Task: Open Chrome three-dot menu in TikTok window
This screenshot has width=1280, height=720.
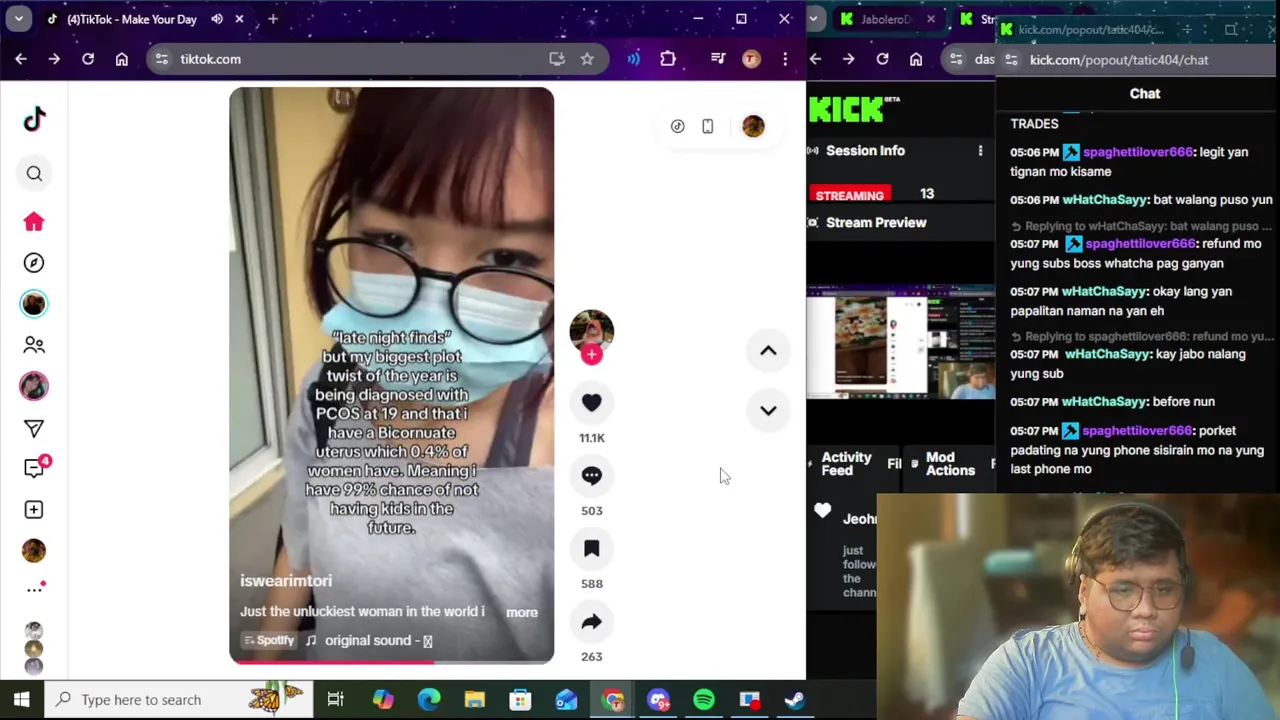Action: click(785, 59)
